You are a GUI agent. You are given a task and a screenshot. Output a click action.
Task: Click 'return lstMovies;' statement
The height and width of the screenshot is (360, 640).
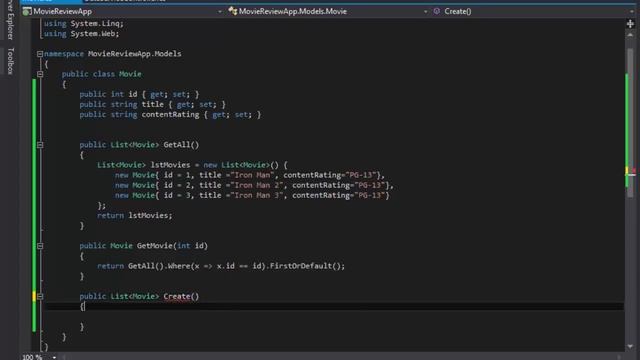[135, 216]
